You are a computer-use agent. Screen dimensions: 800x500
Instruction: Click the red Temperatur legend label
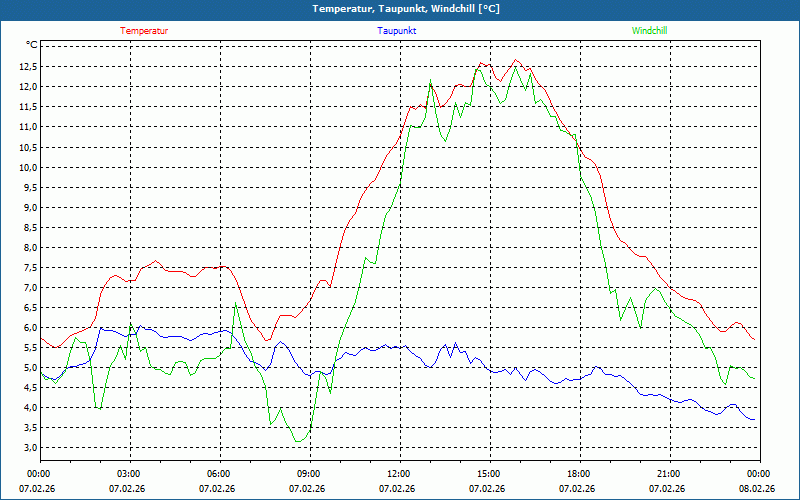(144, 30)
